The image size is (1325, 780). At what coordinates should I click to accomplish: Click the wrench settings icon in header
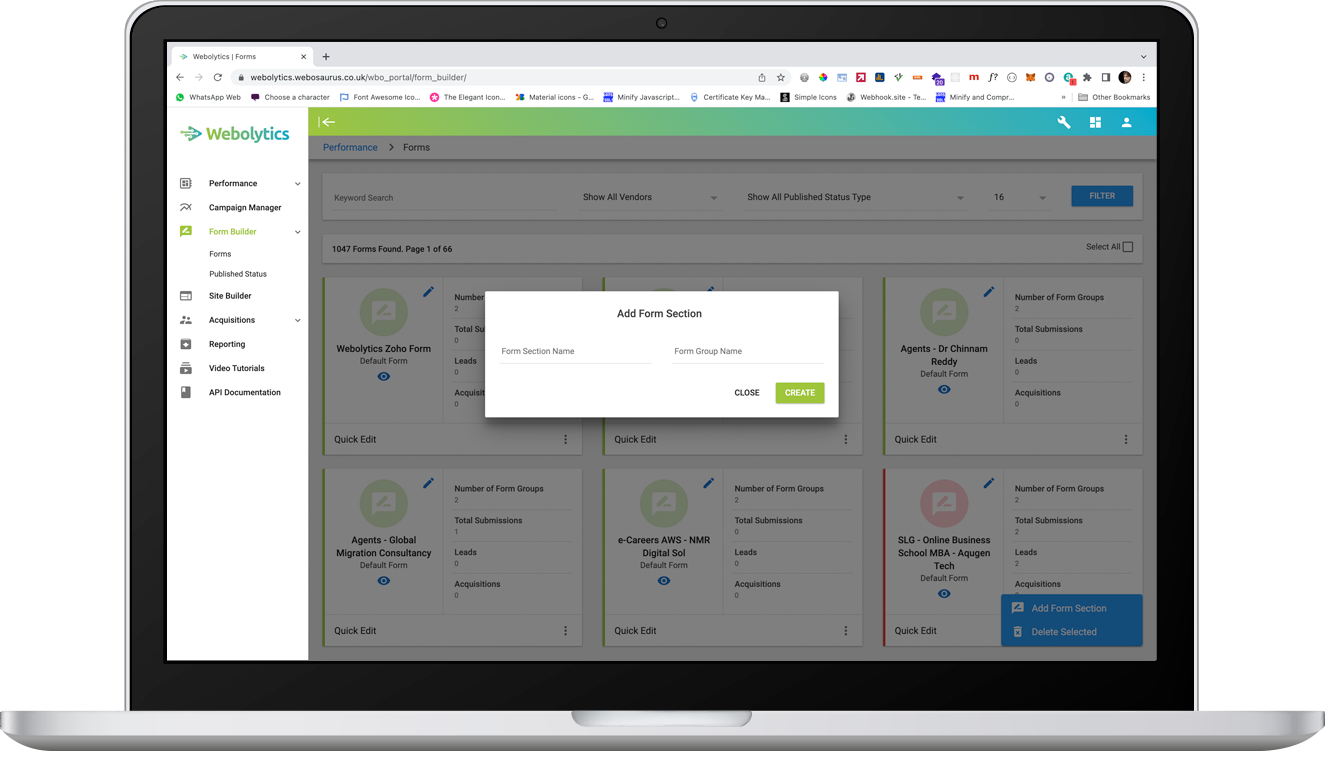tap(1064, 122)
